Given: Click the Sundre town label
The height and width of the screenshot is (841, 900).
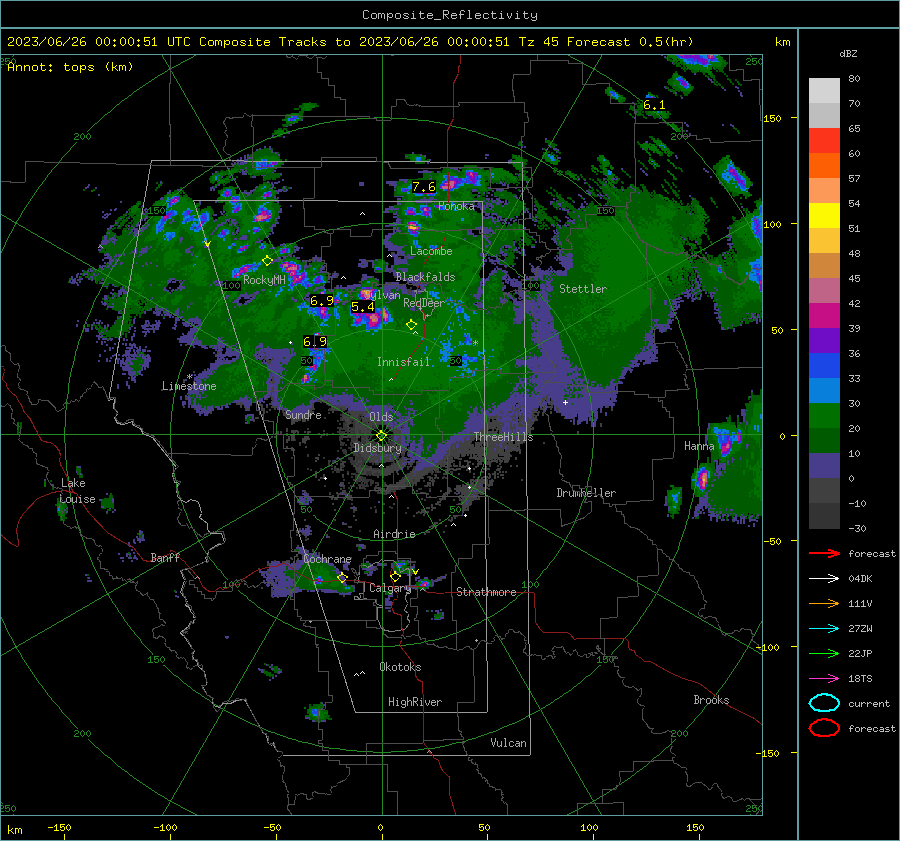Looking at the screenshot, I should pyautogui.click(x=303, y=415).
